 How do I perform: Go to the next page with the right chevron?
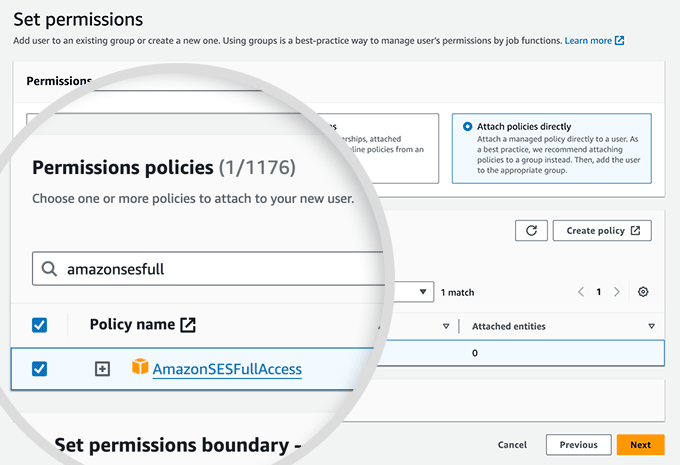[617, 292]
